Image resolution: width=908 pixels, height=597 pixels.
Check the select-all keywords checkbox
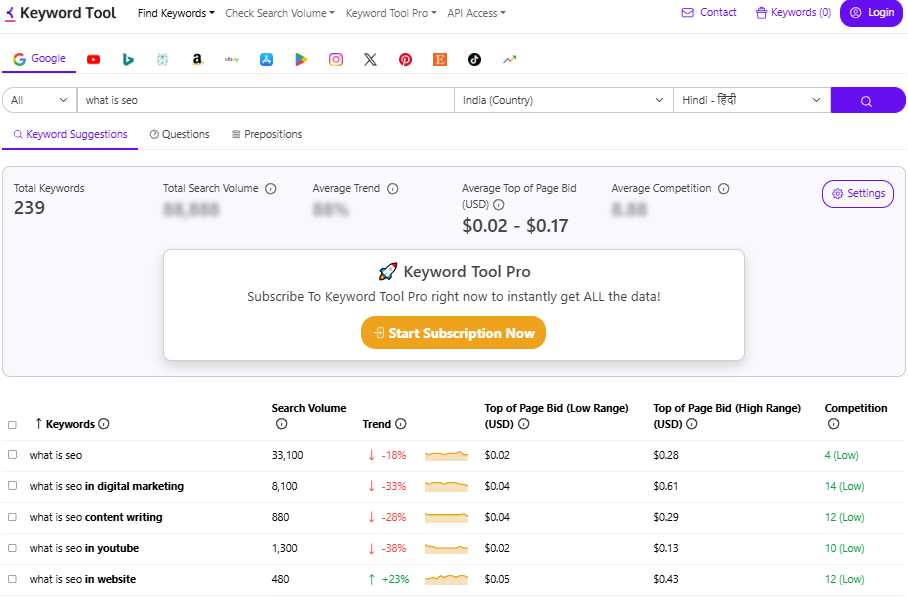point(13,423)
